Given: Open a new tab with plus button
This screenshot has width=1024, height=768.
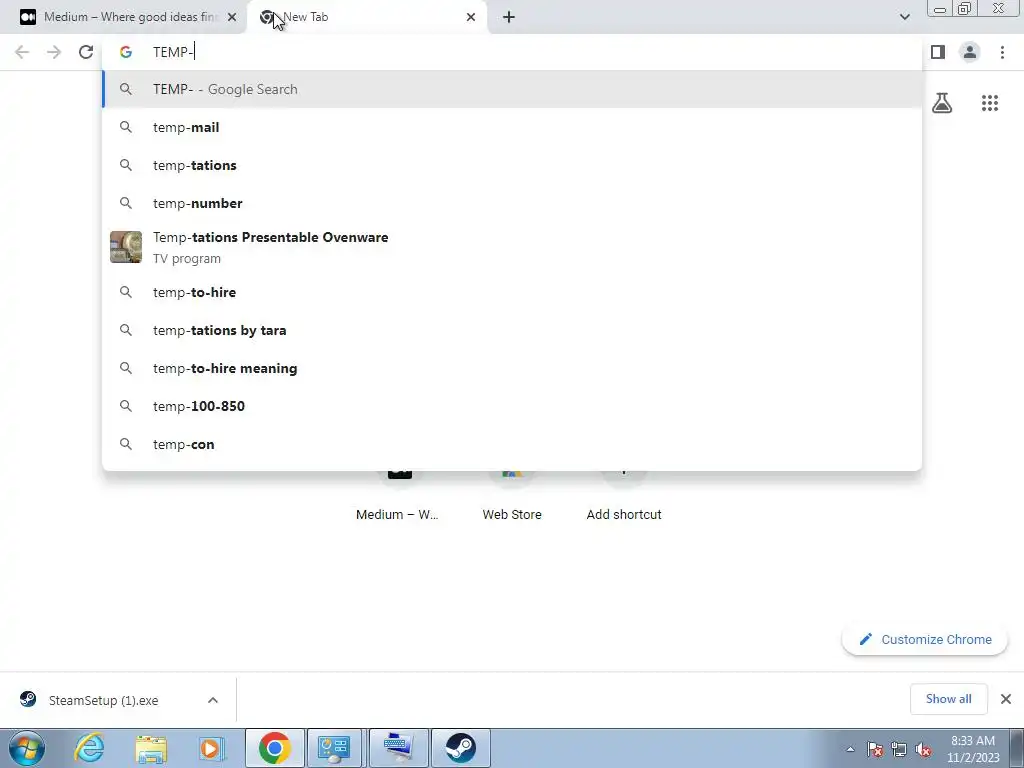Looking at the screenshot, I should [x=509, y=17].
